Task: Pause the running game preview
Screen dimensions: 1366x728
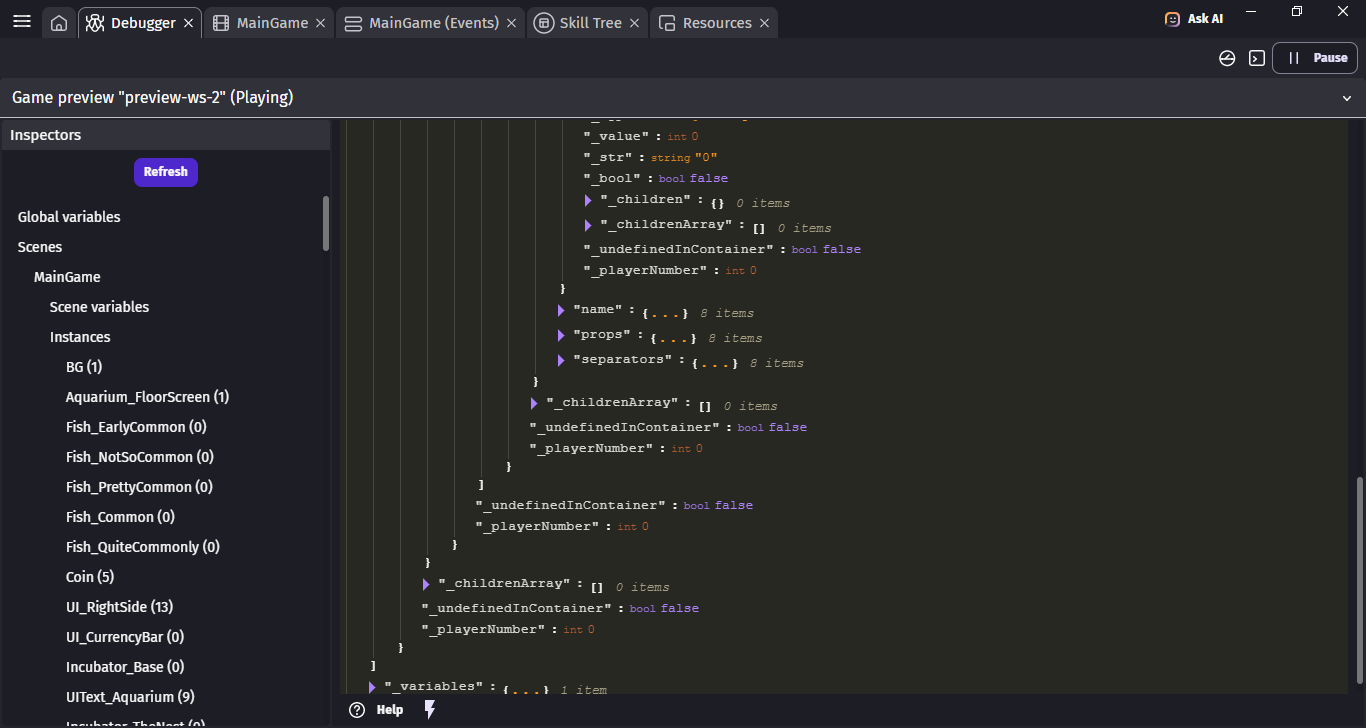Action: click(1316, 58)
